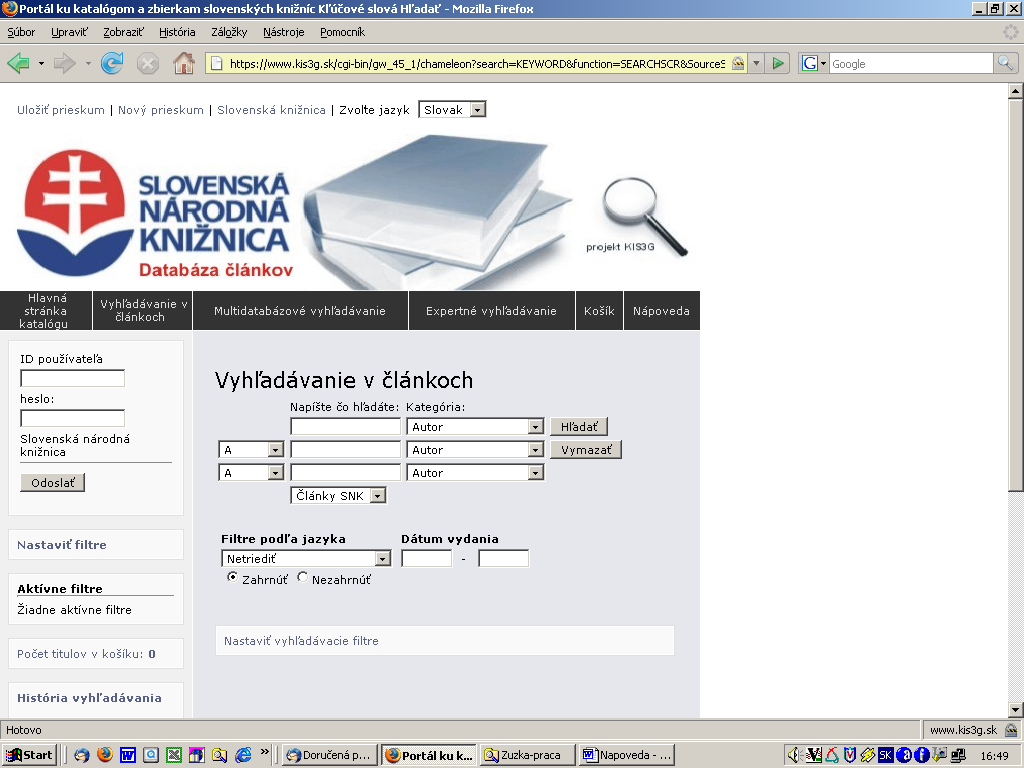The width and height of the screenshot is (1024, 768).
Task: Select the Zahrnúť radio button
Action: [x=232, y=578]
